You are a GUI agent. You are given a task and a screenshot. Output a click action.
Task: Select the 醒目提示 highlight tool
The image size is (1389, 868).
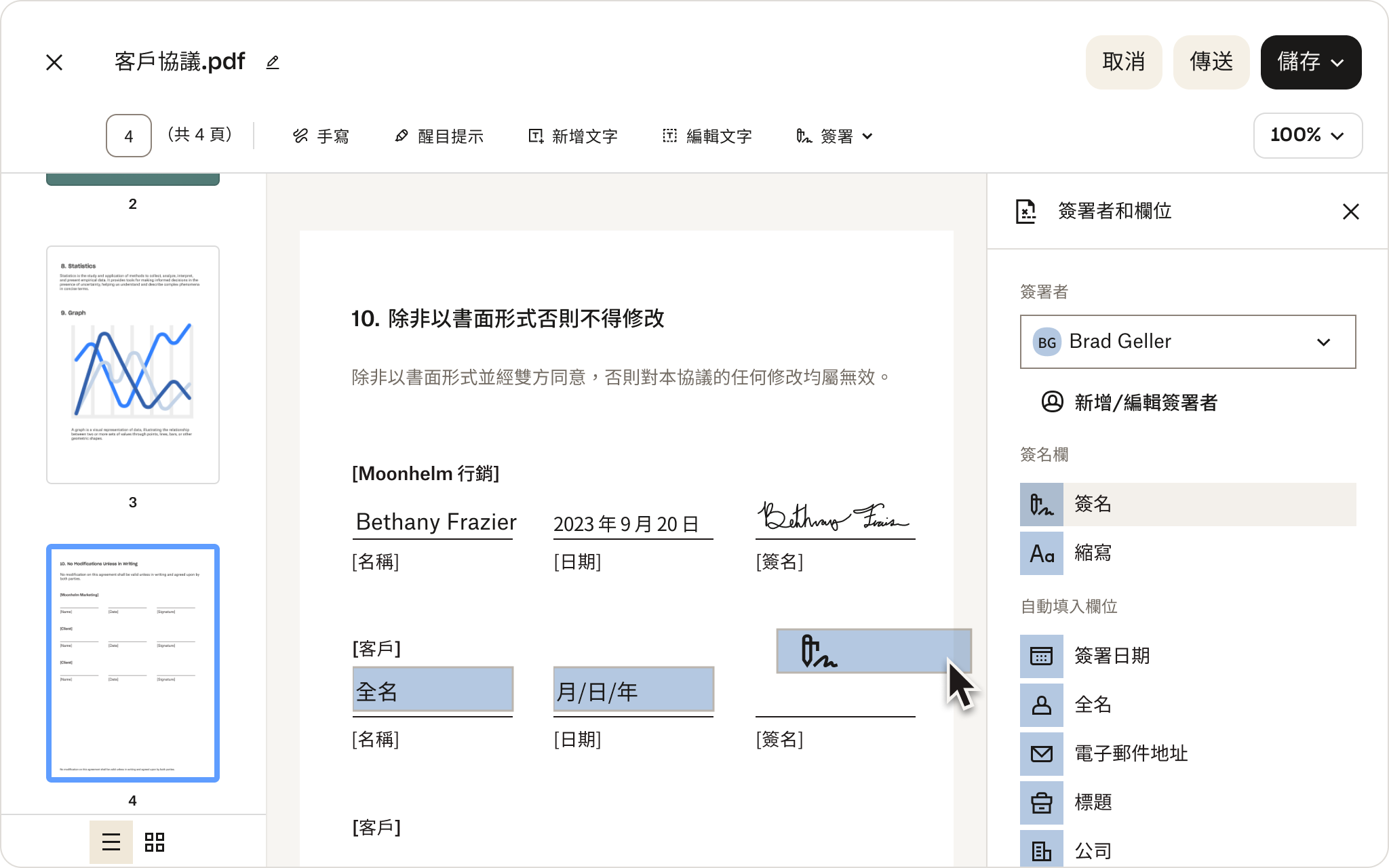(439, 136)
